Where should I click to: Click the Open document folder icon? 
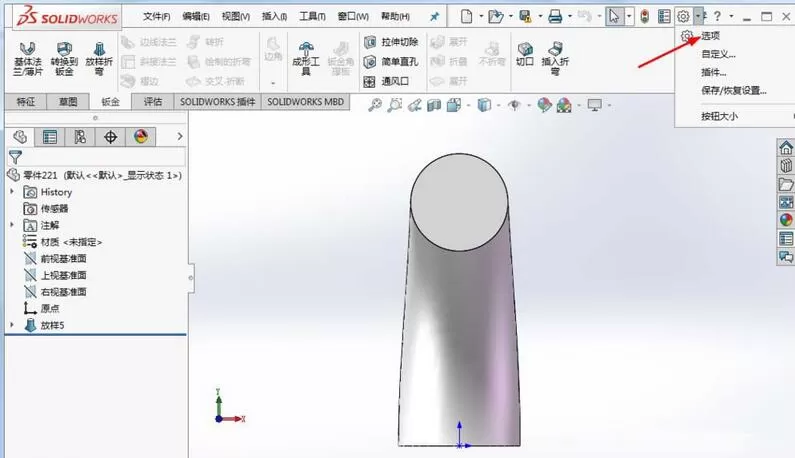tap(495, 17)
